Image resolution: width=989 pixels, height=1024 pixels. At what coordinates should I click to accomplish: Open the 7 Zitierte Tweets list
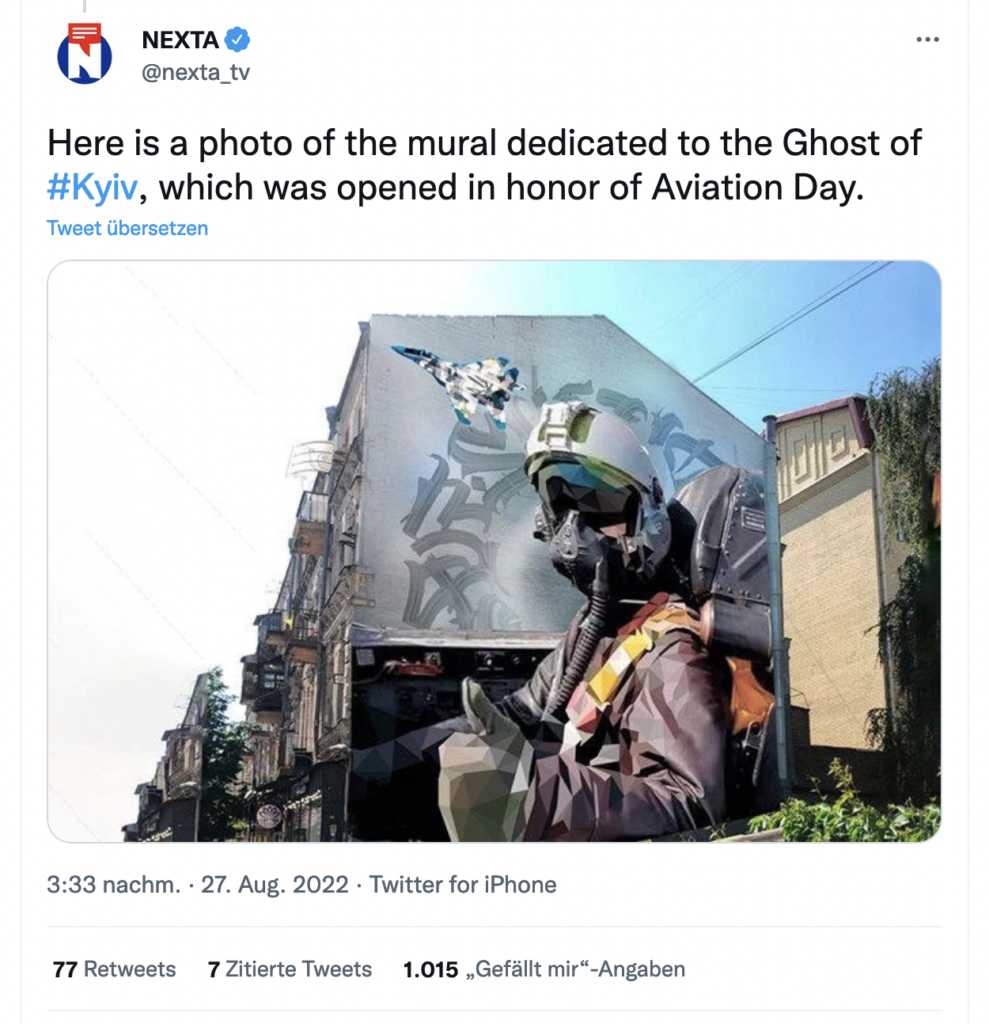[x=289, y=969]
